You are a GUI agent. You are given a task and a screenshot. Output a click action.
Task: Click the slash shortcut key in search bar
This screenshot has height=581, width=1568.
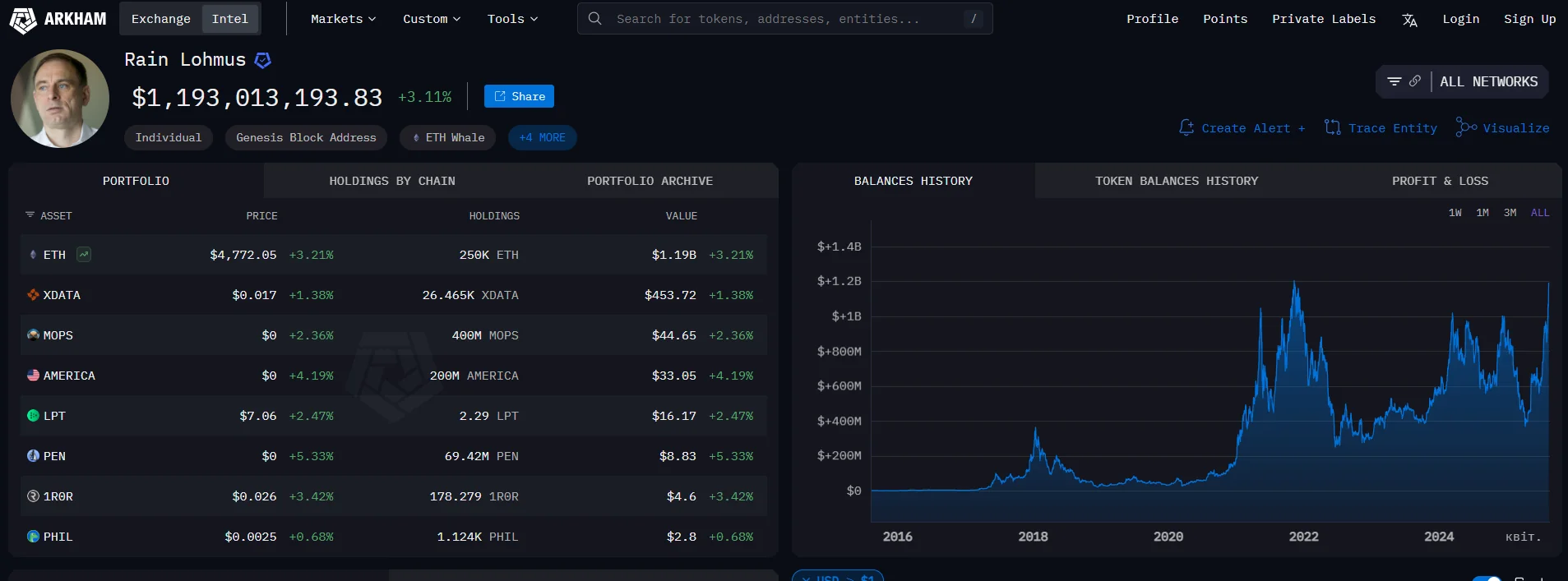coord(974,18)
